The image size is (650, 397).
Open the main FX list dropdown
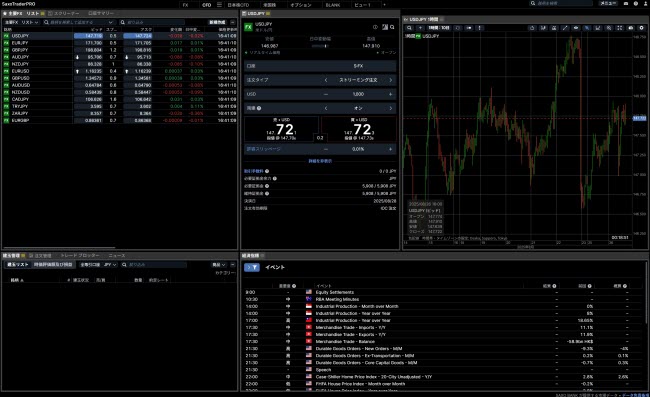(22, 22)
